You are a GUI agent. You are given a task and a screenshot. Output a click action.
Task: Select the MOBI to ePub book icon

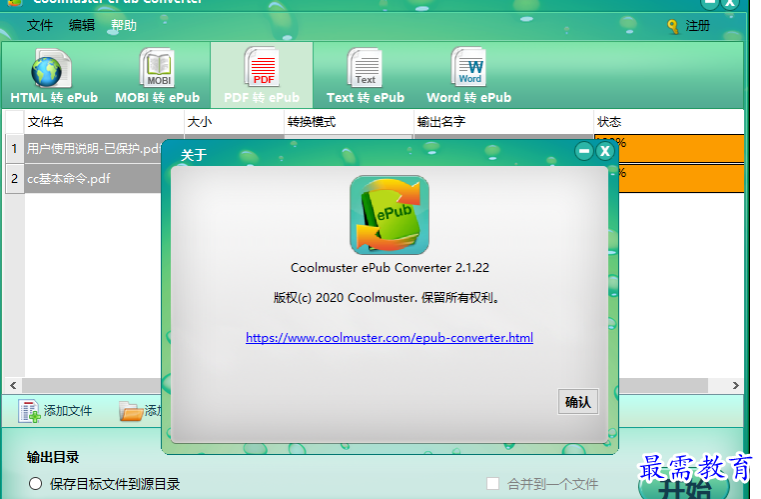coord(157,67)
